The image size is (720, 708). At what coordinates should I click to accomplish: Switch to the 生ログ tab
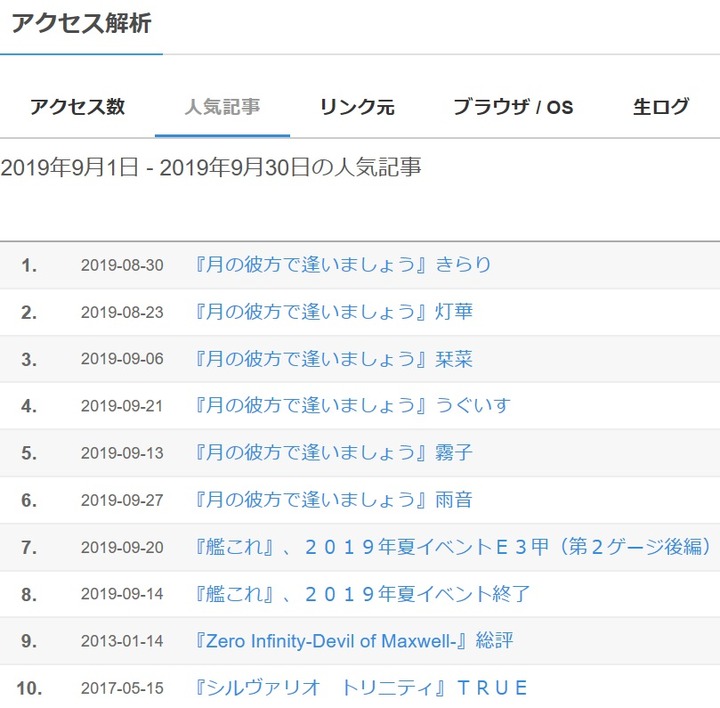(661, 107)
